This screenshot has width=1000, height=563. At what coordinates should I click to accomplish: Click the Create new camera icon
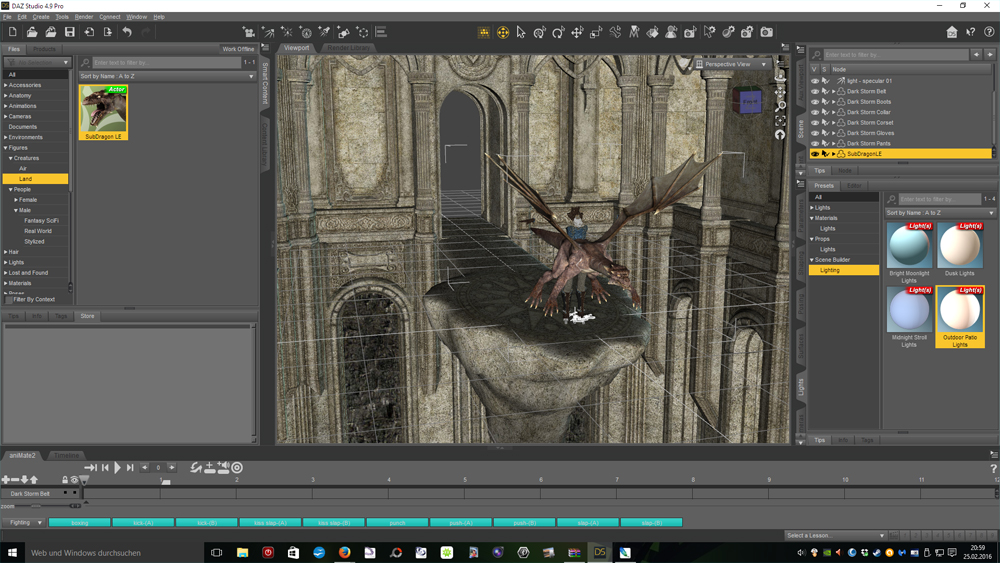pyautogui.click(x=249, y=33)
